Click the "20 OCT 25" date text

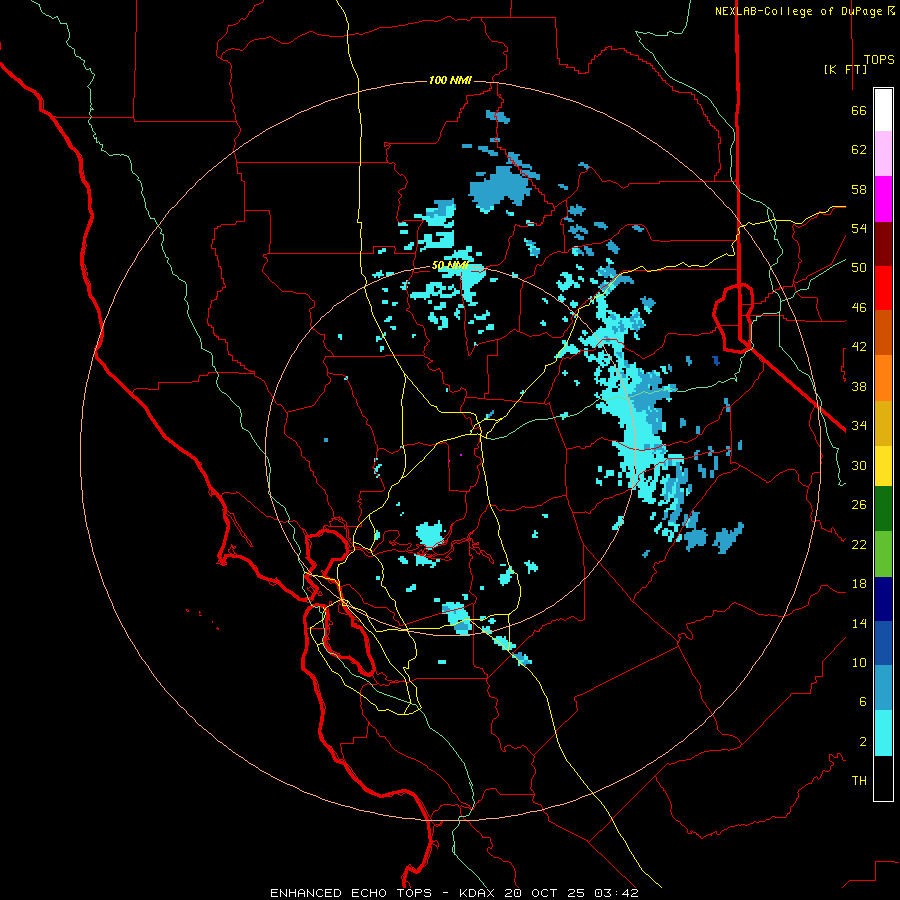click(x=544, y=893)
